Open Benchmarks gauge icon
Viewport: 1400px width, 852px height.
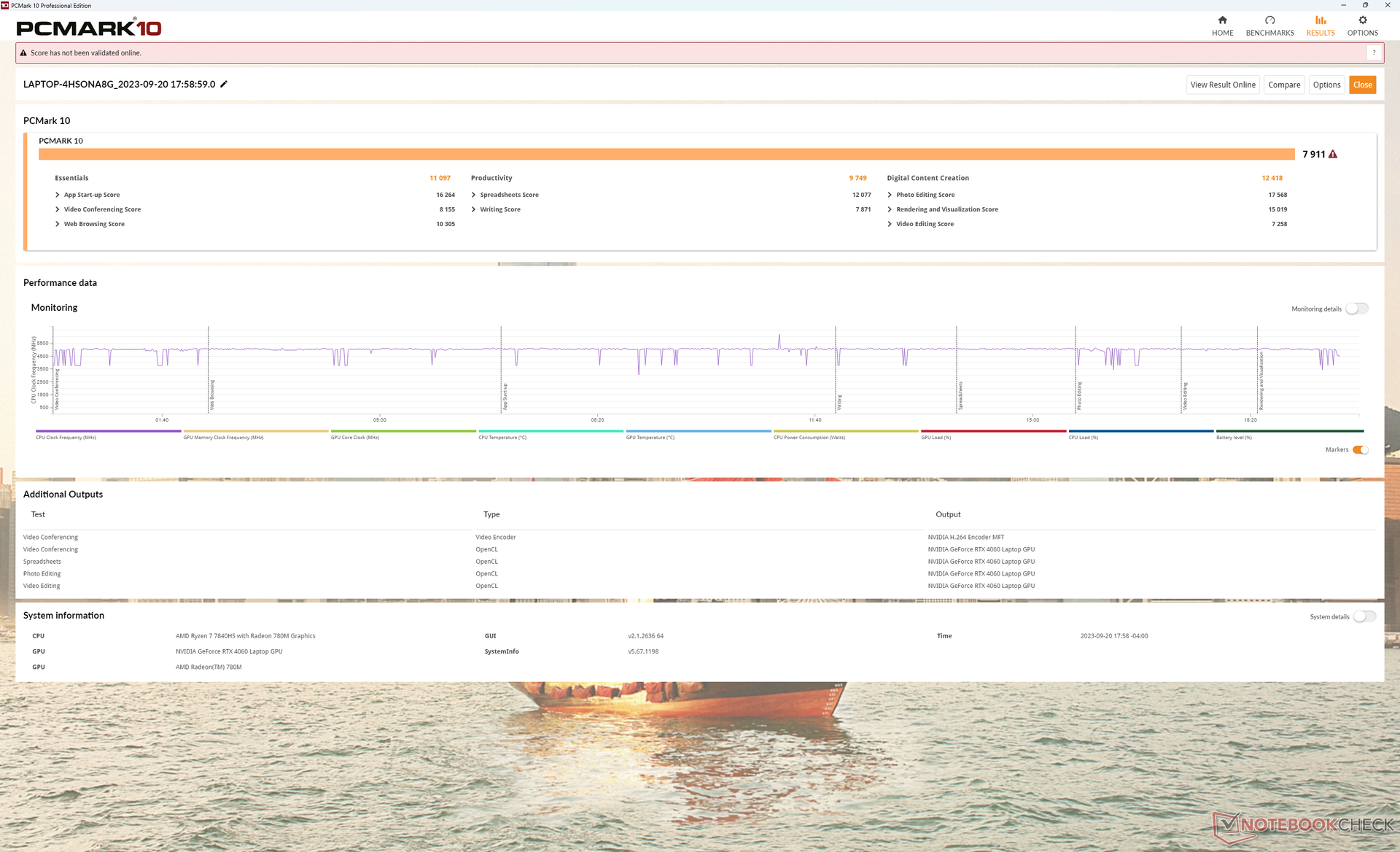[x=1269, y=20]
